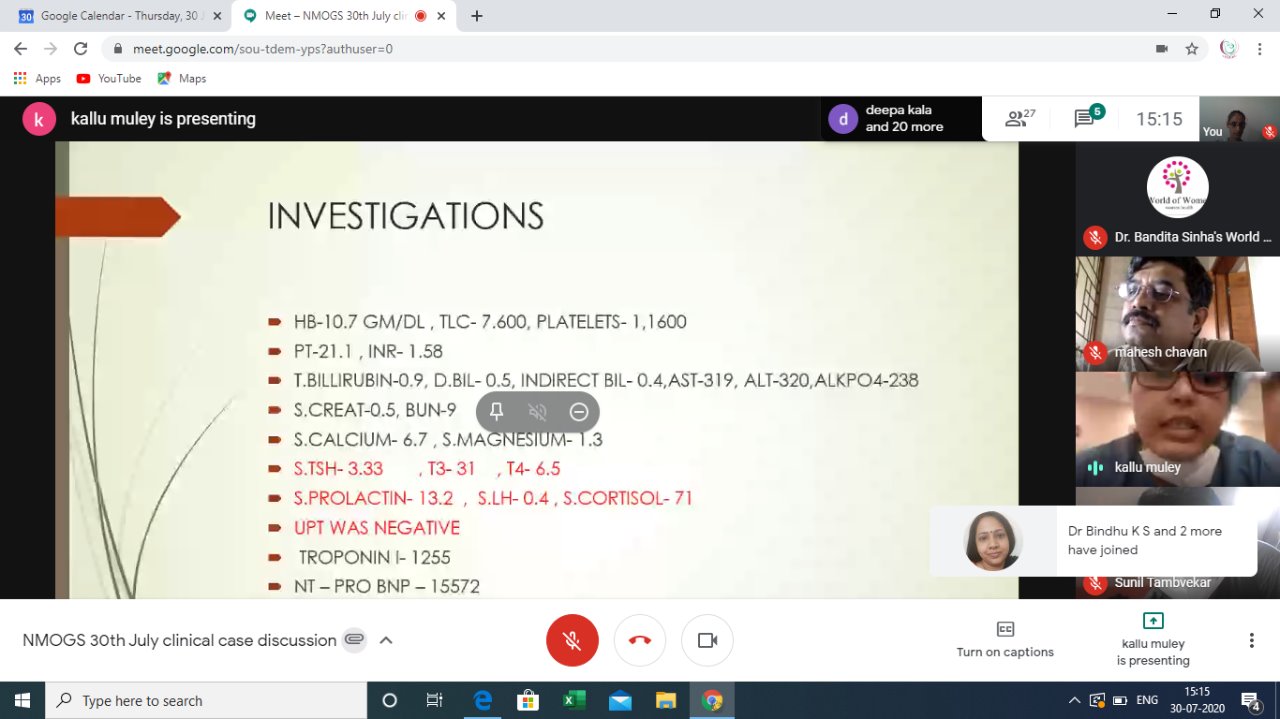Reload the Google Meet page
The width and height of the screenshot is (1280, 719).
click(81, 48)
